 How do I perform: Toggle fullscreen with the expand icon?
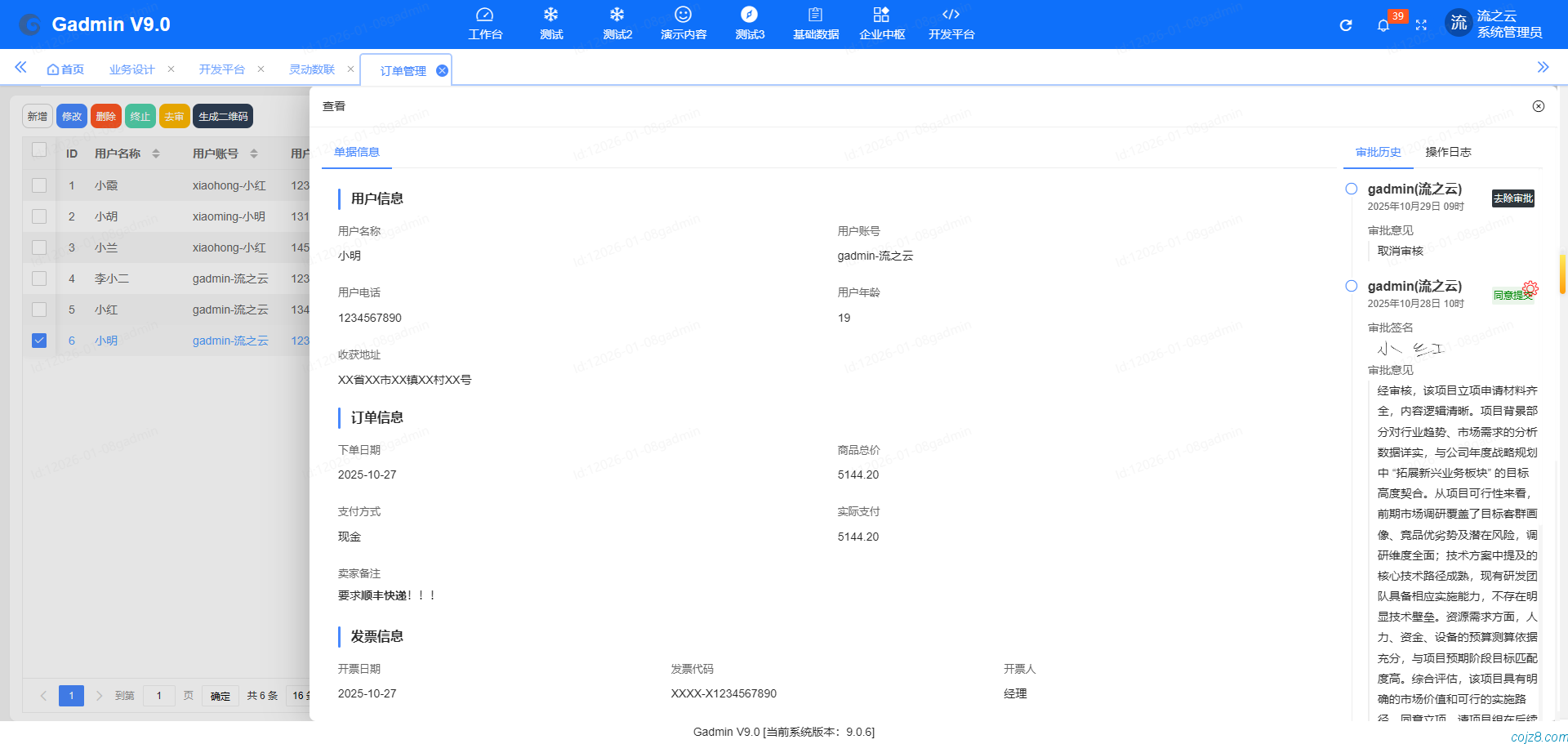(1421, 25)
